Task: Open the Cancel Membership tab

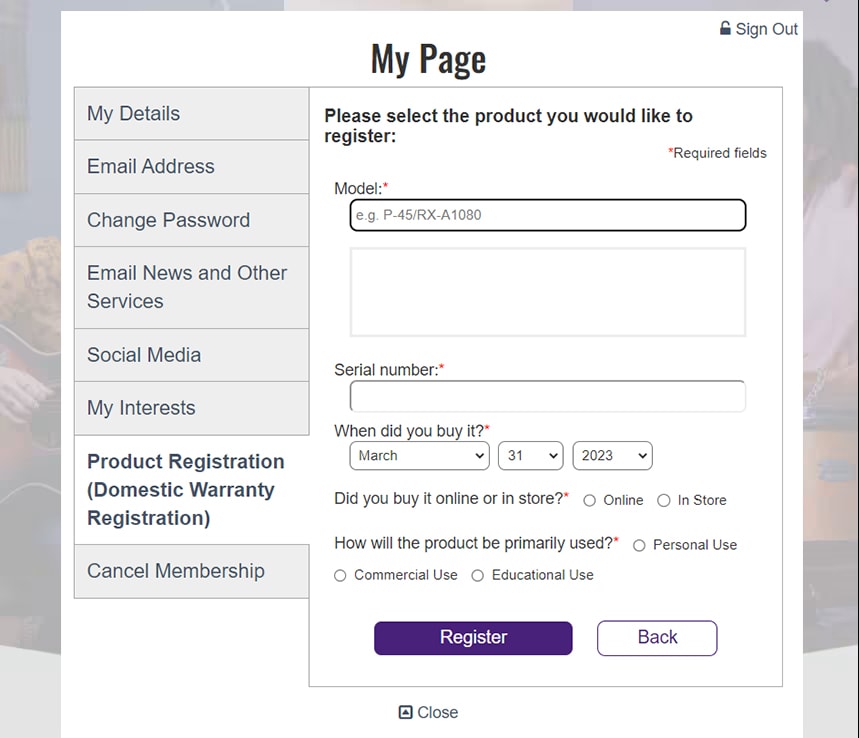Action: point(192,571)
